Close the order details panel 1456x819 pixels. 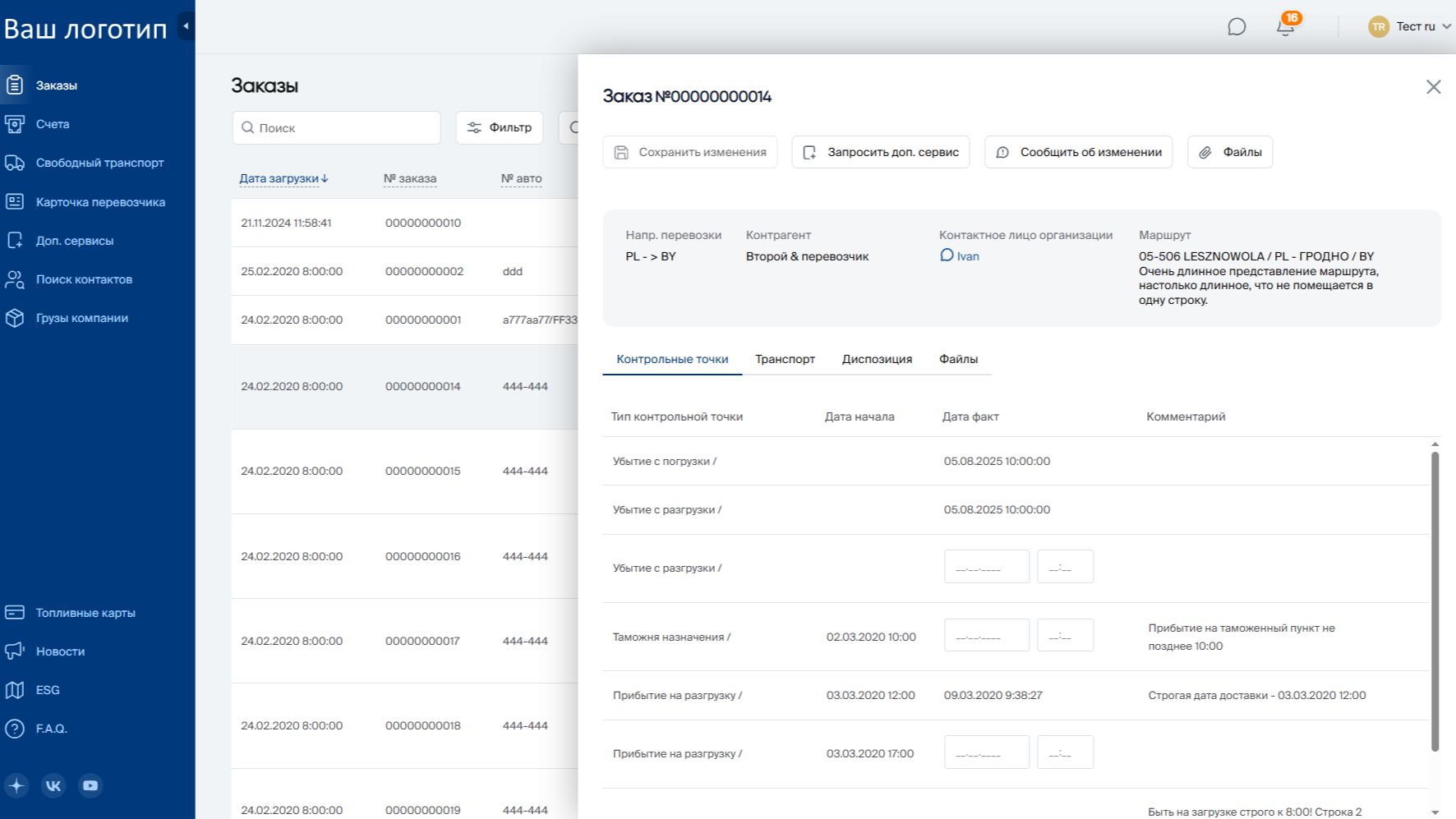point(1434,87)
